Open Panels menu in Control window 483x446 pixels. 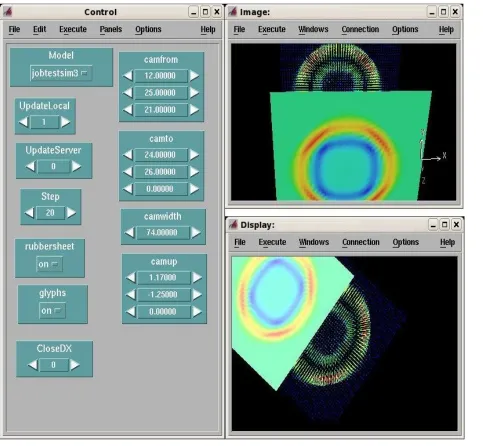111,29
